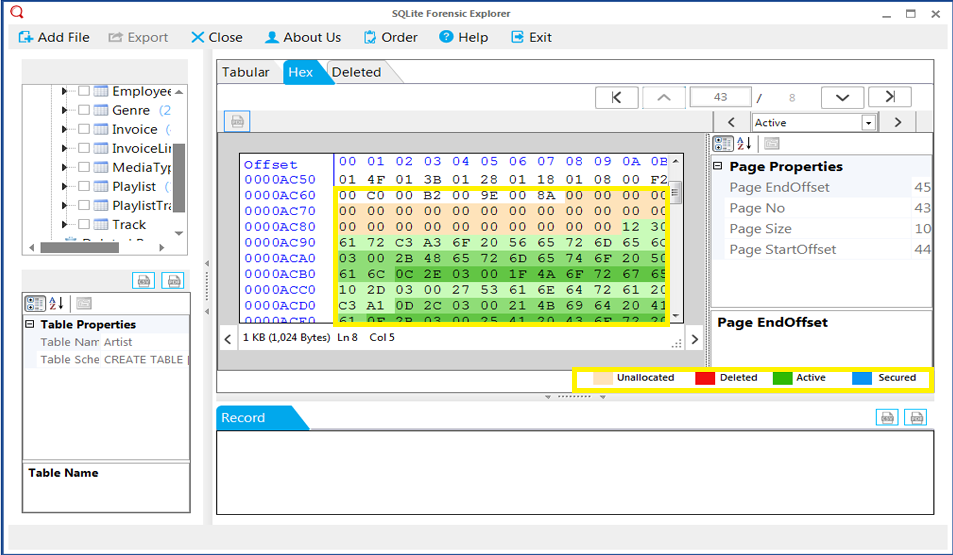The height and width of the screenshot is (555, 953).
Task: Click the export icon above hex view
Action: coord(237,122)
